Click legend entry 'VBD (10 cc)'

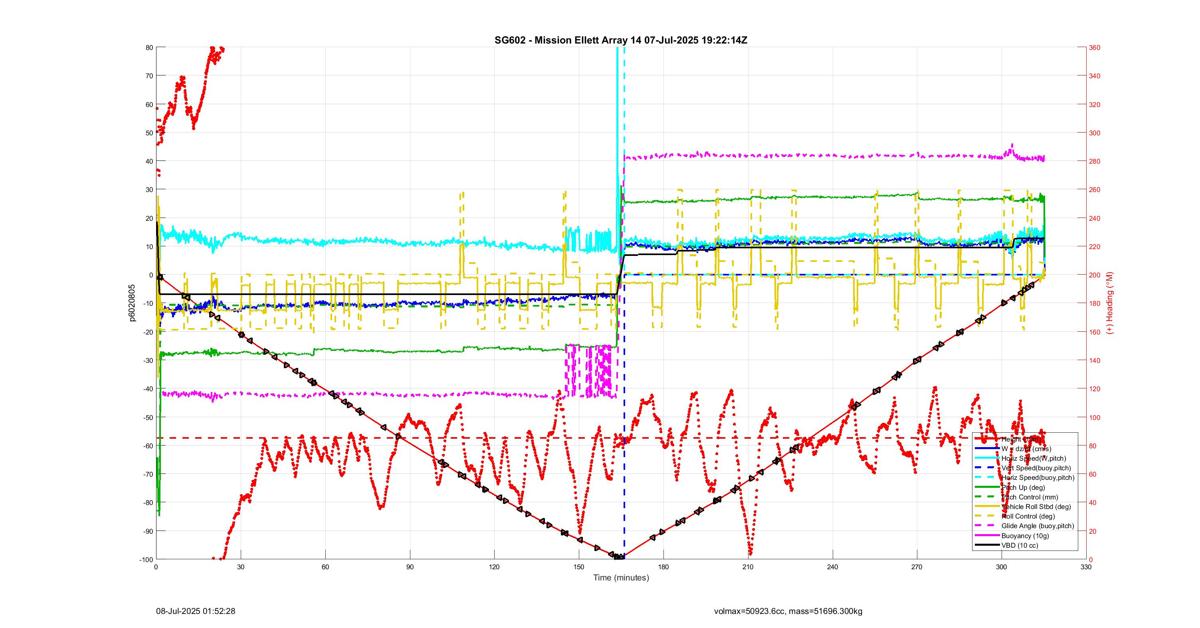(1020, 545)
